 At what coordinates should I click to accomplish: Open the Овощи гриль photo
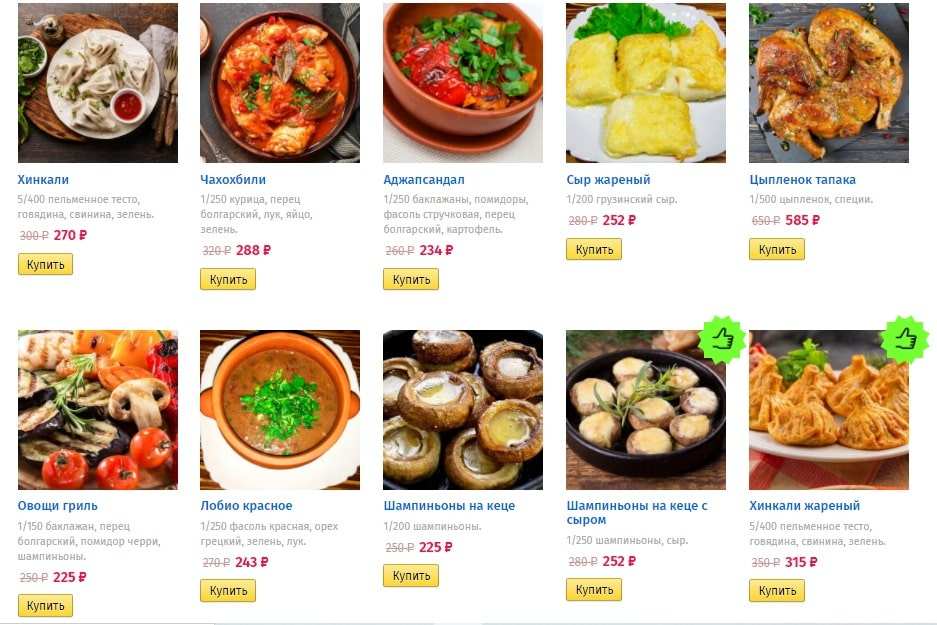click(98, 410)
